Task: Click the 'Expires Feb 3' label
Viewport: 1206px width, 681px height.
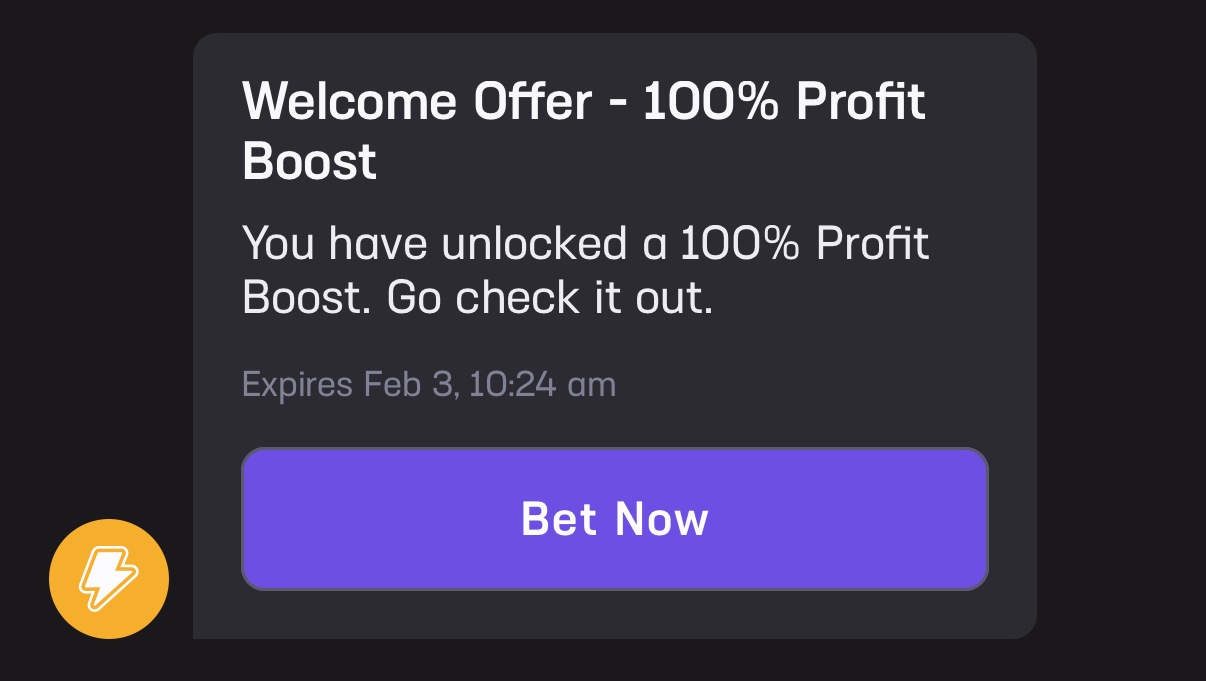Action: [350, 384]
